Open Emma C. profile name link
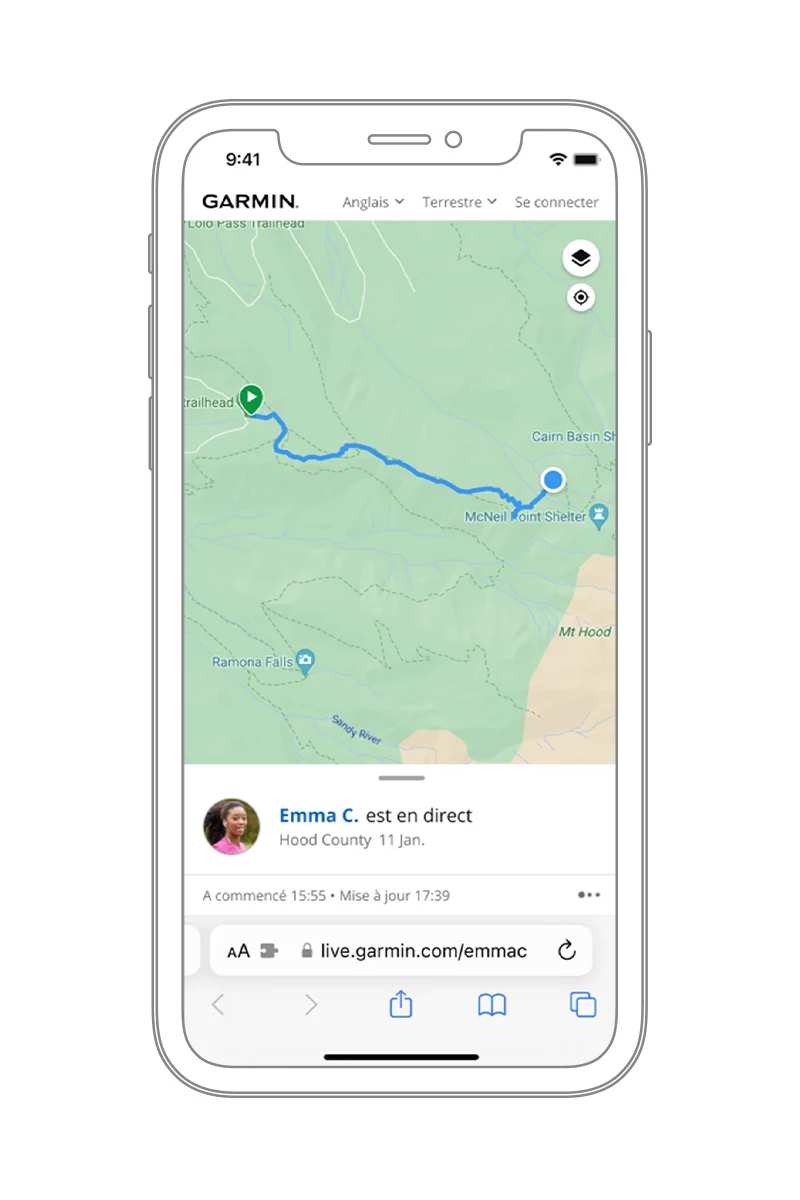800x1200 pixels. pyautogui.click(x=319, y=815)
